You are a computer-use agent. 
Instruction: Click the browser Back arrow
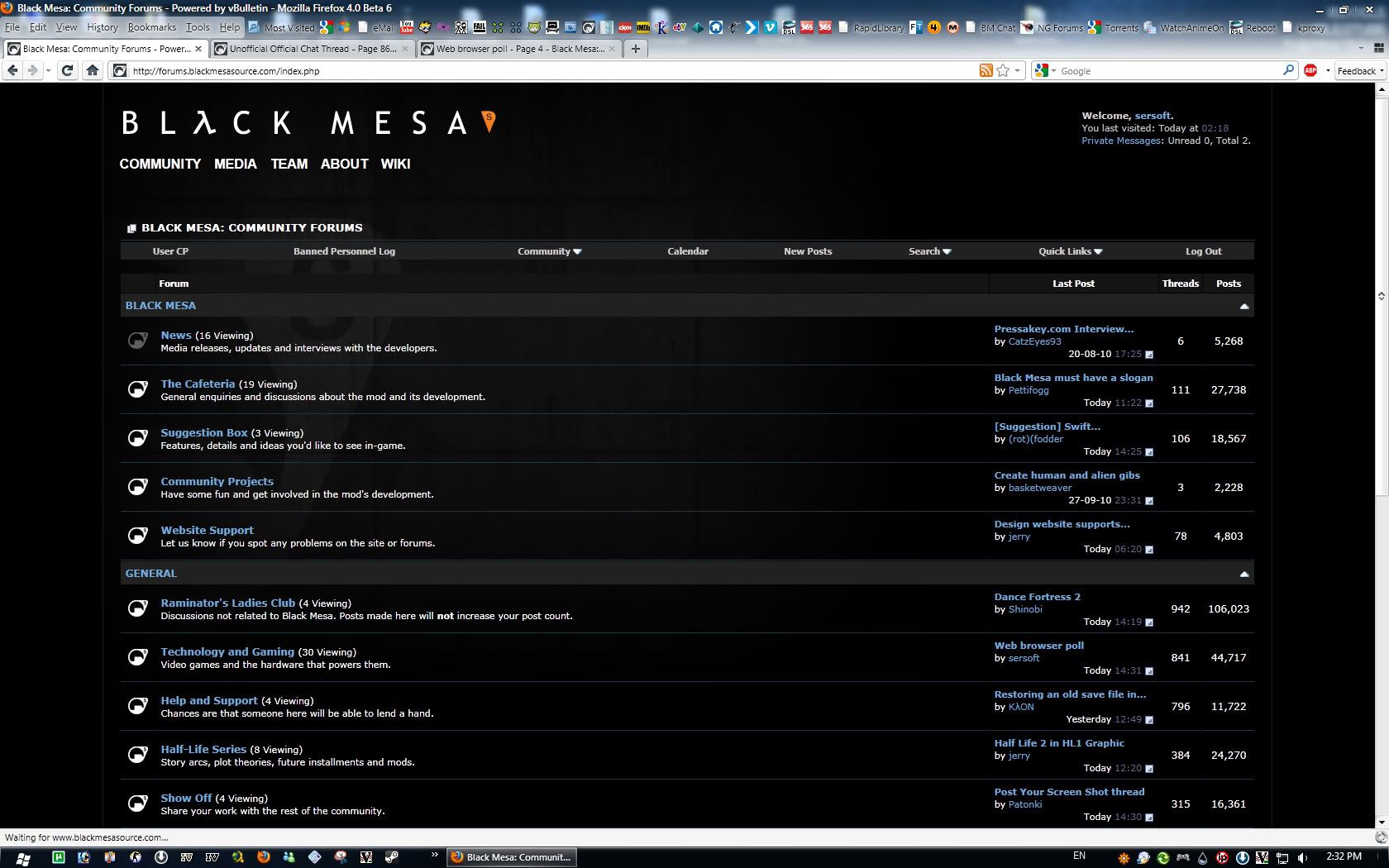(x=12, y=70)
